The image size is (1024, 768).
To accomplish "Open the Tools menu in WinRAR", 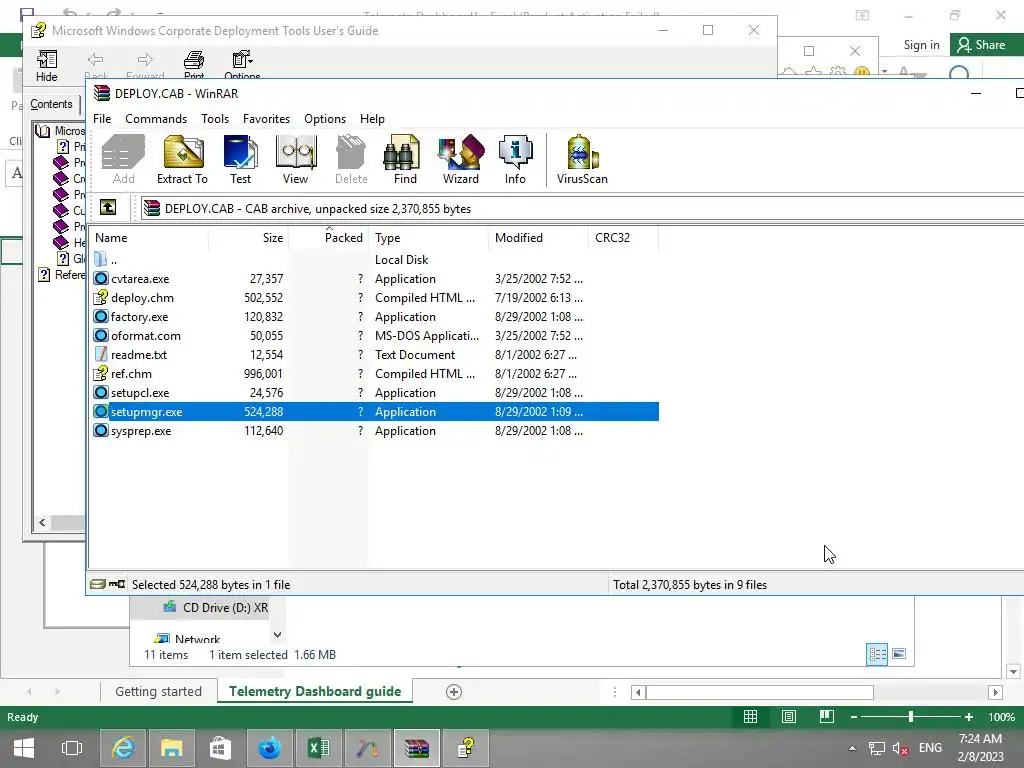I will click(215, 119).
